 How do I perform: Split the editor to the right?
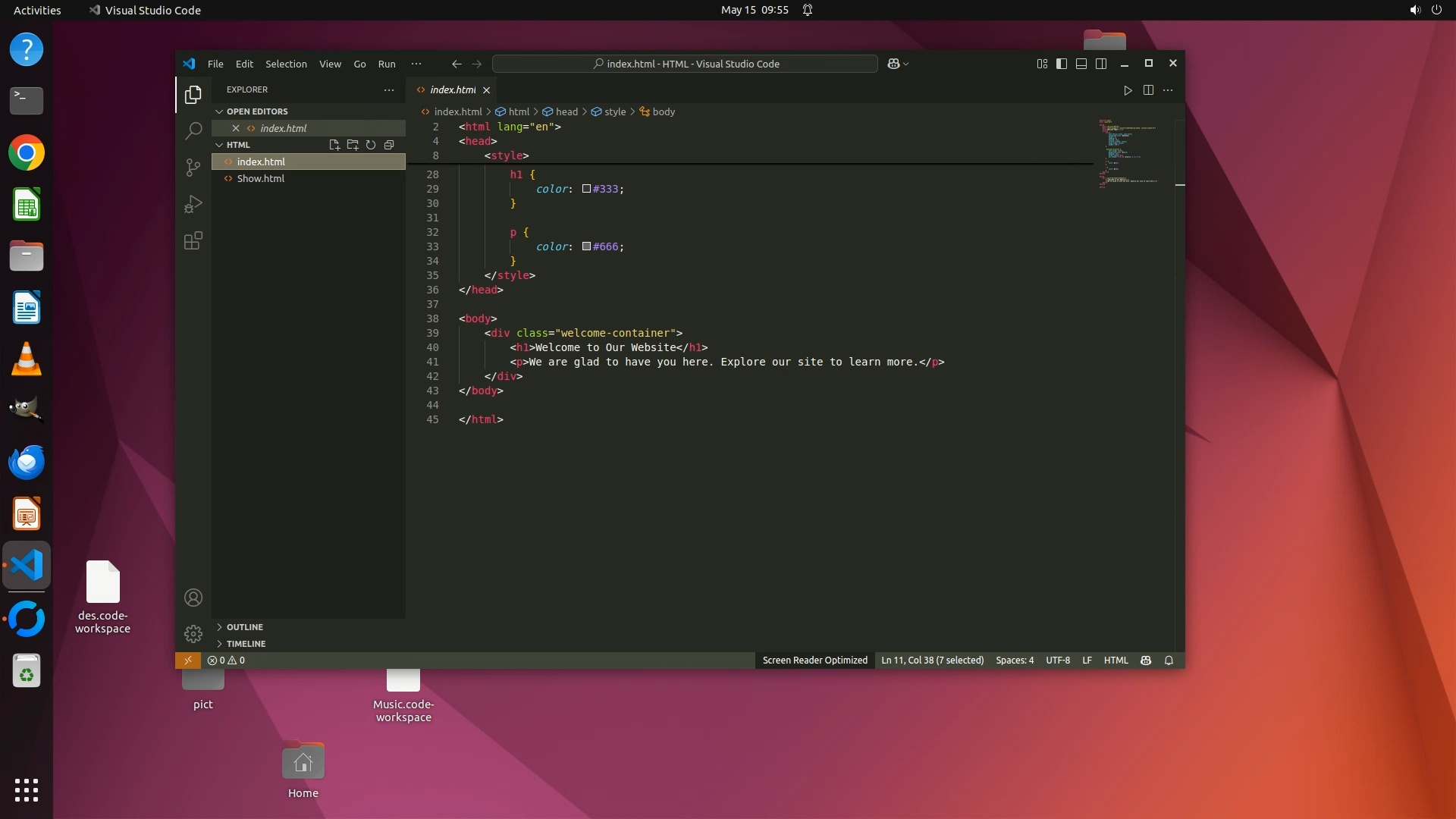click(1148, 90)
